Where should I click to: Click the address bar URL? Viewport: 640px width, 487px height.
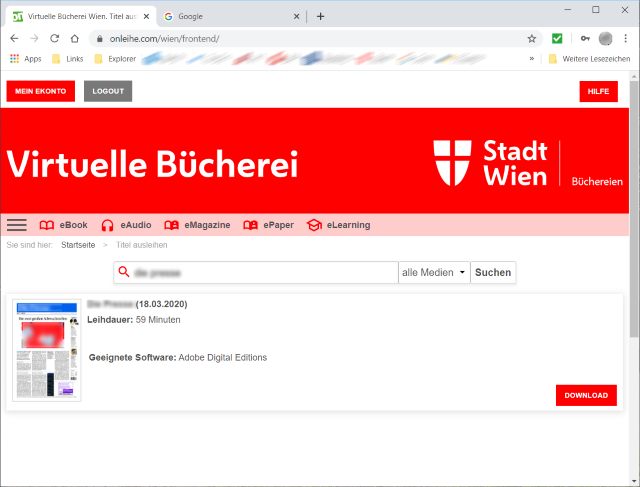point(164,39)
